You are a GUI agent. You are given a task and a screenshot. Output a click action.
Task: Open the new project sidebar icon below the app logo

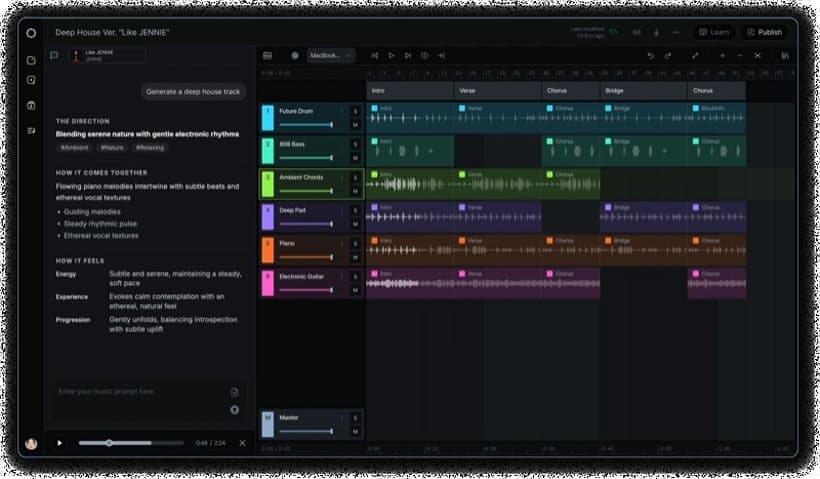31,60
